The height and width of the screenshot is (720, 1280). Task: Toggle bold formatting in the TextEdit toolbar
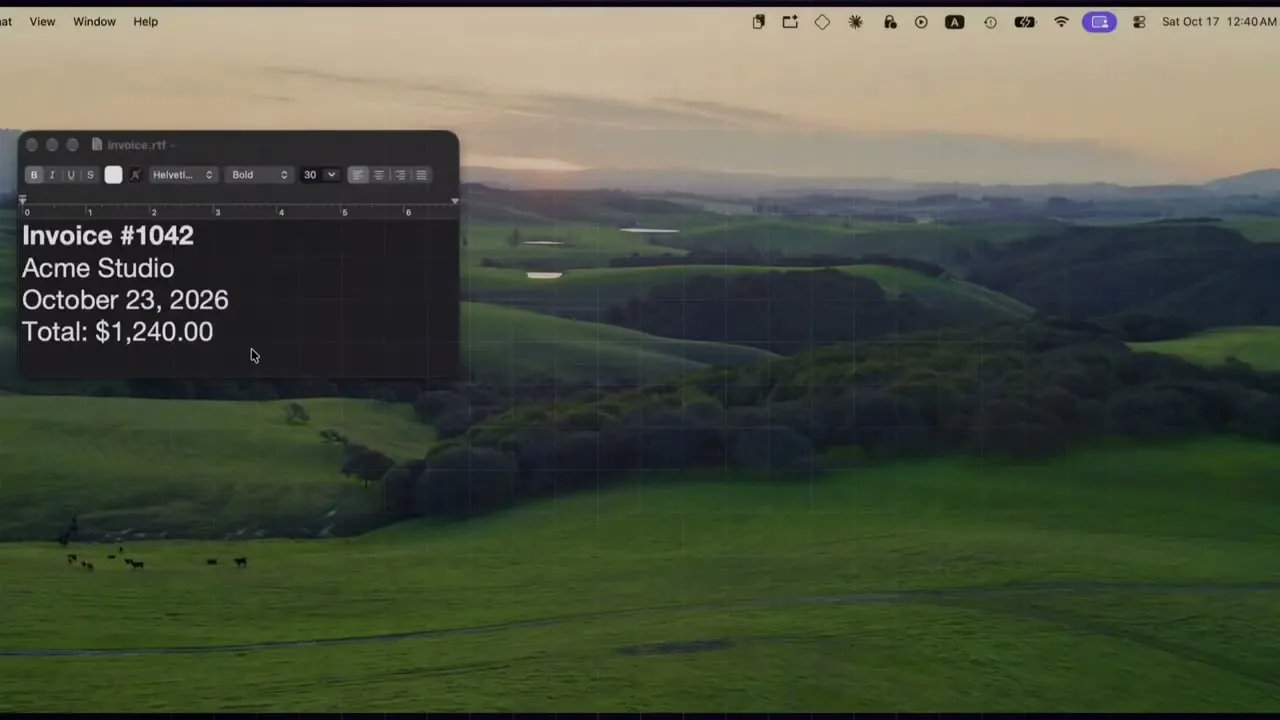point(34,175)
